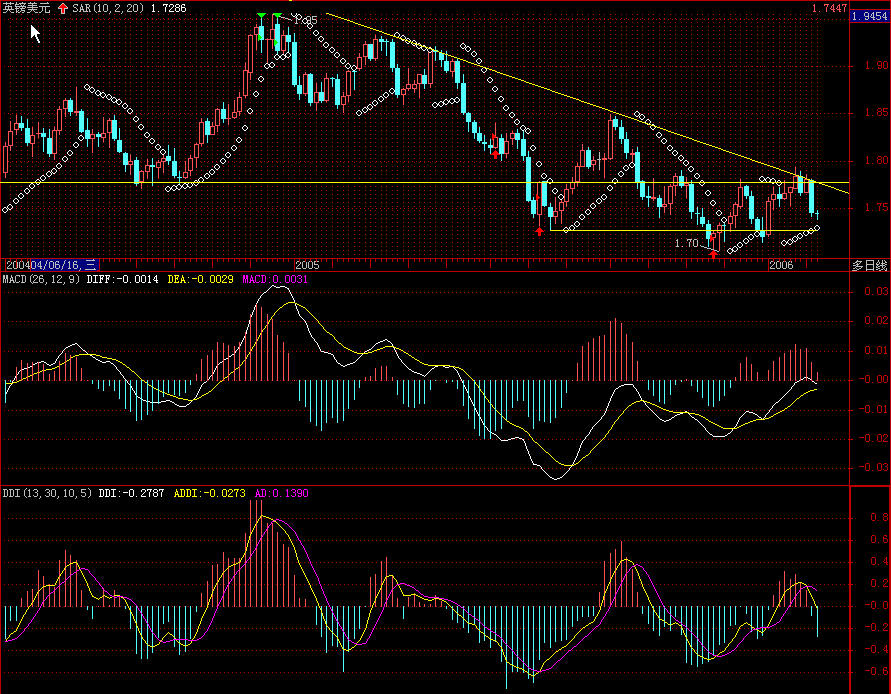
Task: Click the red arrow marker below the 1.70 low
Action: 714,254
